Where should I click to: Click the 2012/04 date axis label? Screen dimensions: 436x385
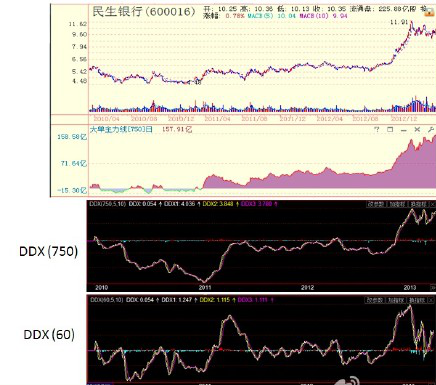330,118
